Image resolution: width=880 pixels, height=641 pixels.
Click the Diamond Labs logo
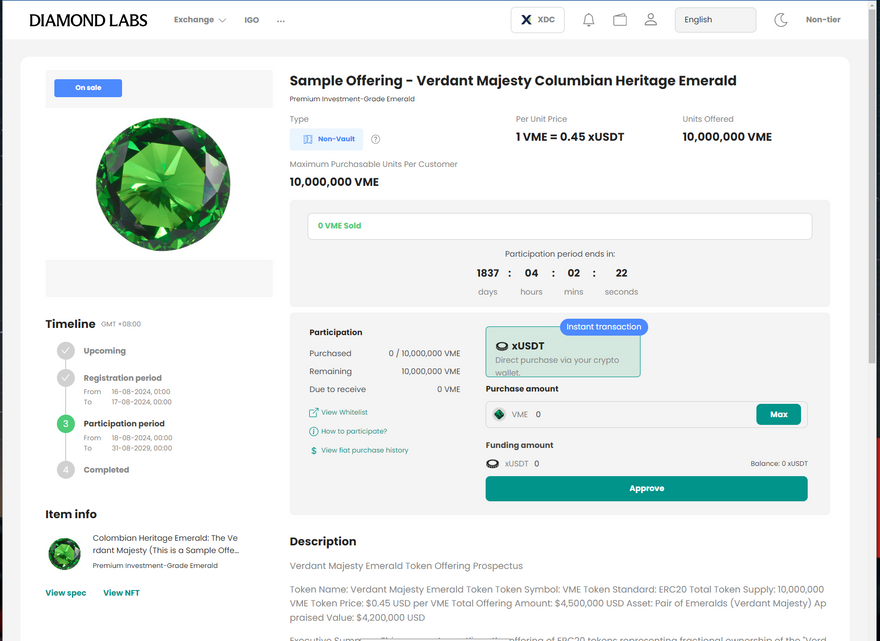click(88, 20)
